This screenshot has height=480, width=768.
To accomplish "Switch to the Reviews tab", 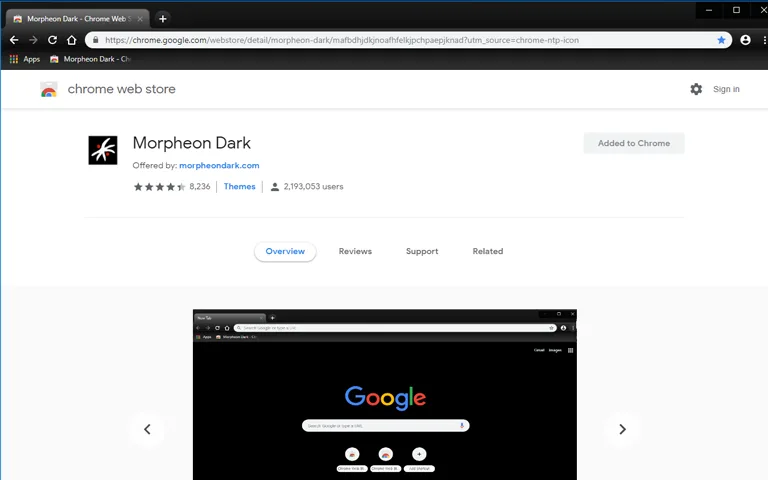I will point(355,251).
